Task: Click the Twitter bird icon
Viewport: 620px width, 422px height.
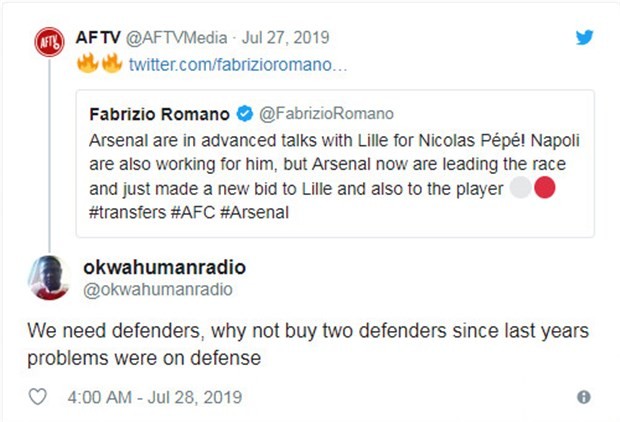Action: [584, 38]
